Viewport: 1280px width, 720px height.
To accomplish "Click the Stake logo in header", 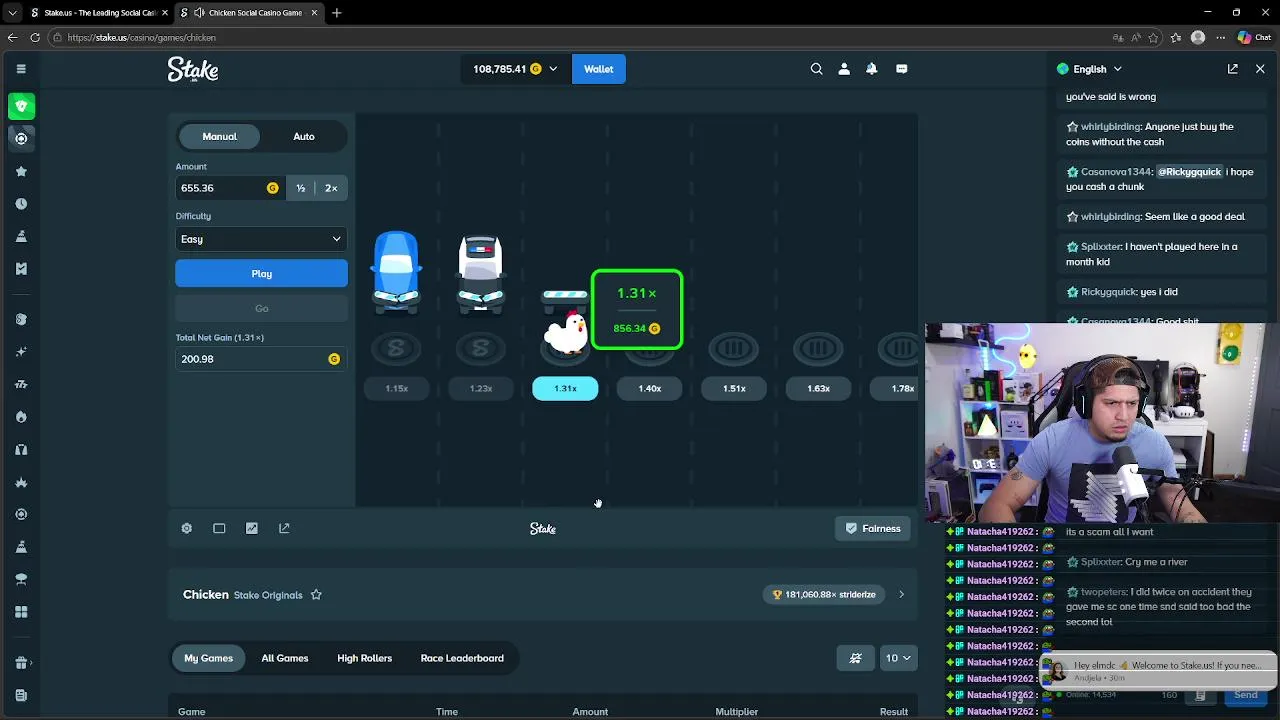I will (x=193, y=69).
